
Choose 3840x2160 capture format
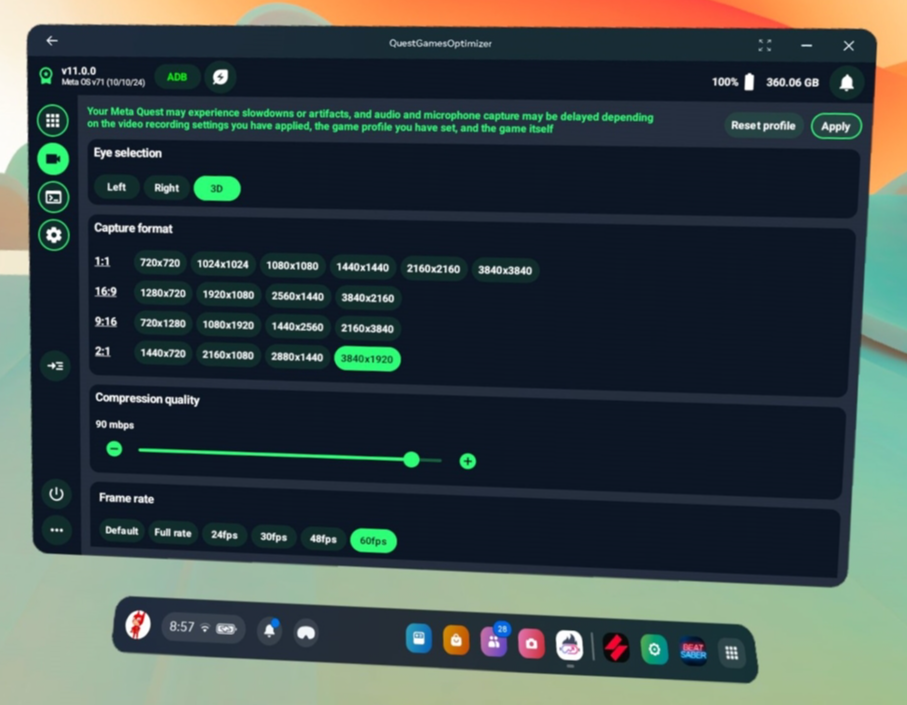(x=367, y=298)
